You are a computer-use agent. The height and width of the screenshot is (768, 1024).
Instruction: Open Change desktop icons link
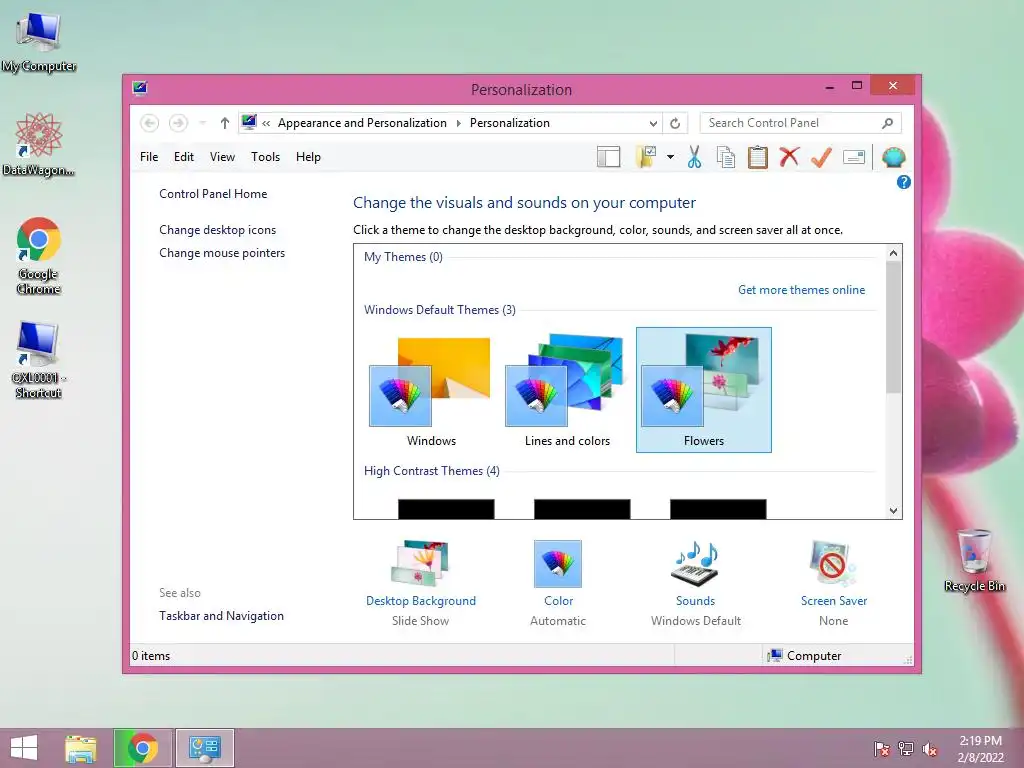pos(217,230)
